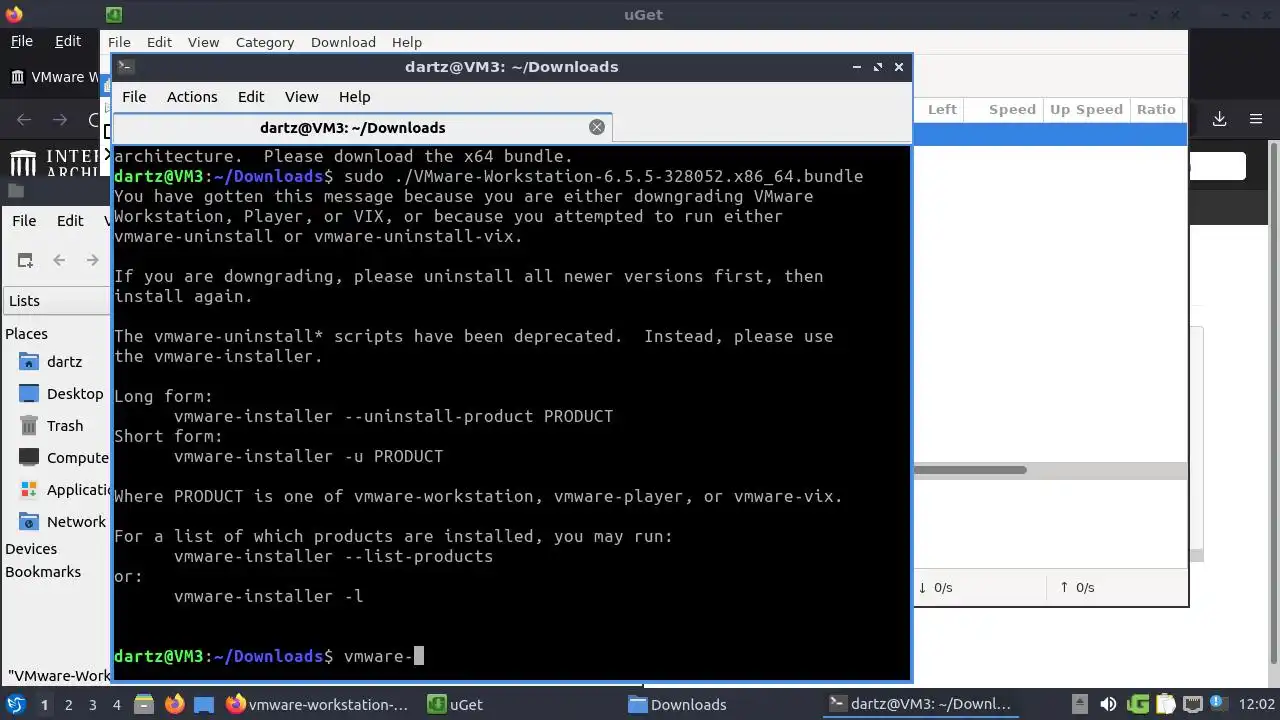This screenshot has height=720, width=1280.
Task: Open the terminal Edit menu
Action: click(x=251, y=97)
